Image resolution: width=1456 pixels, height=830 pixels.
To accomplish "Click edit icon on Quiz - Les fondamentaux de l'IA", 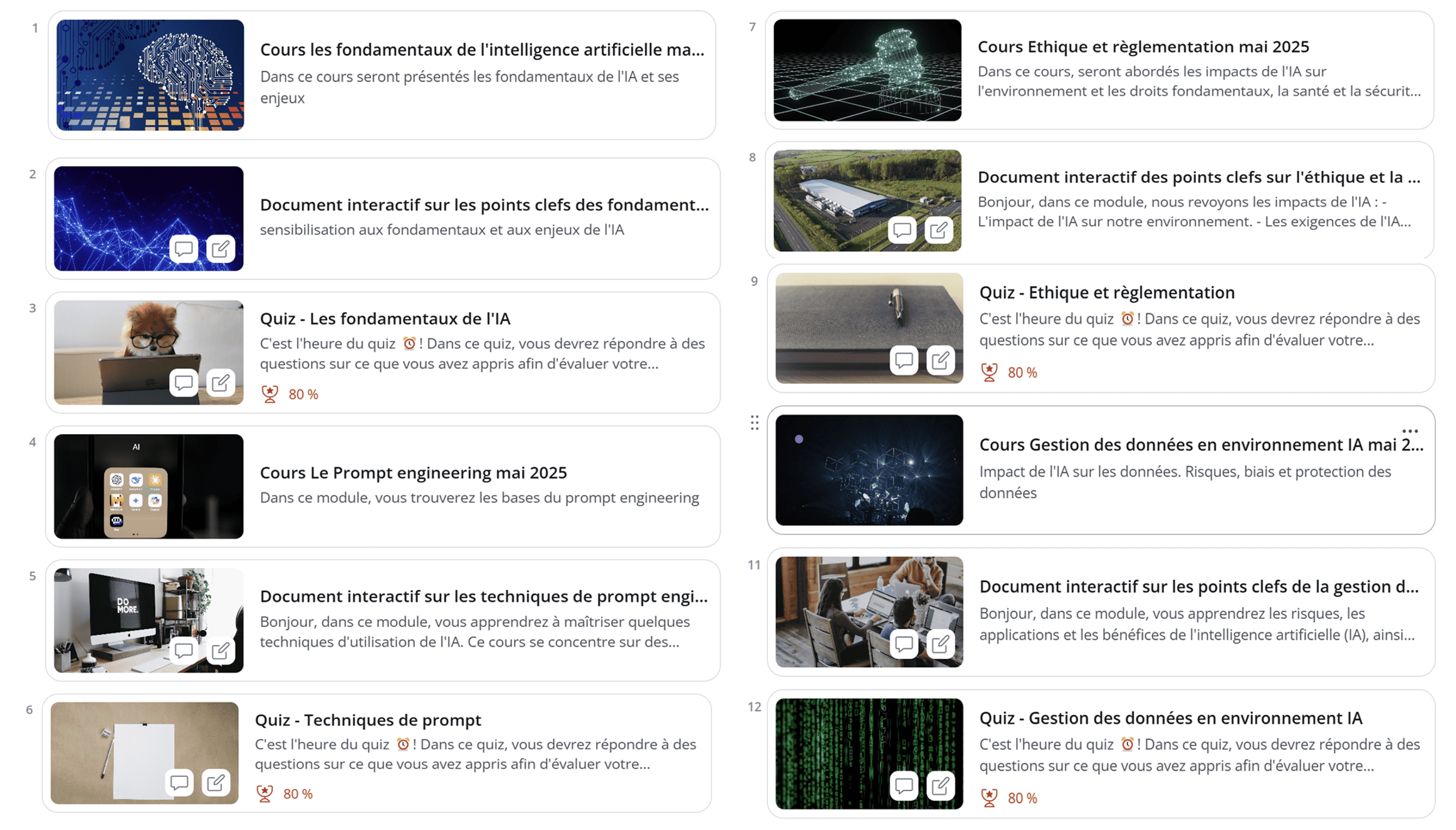I will (x=221, y=383).
